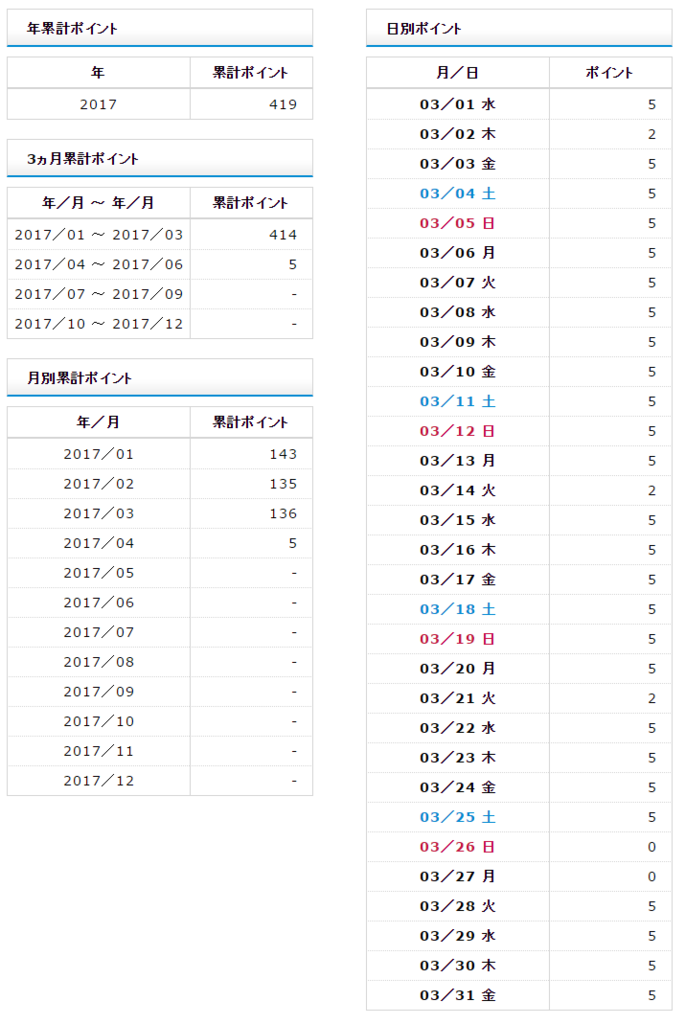This screenshot has width=685, height=1024.
Task: Click the 2017/10 ～ 2017/12 row
Action: pos(160,324)
